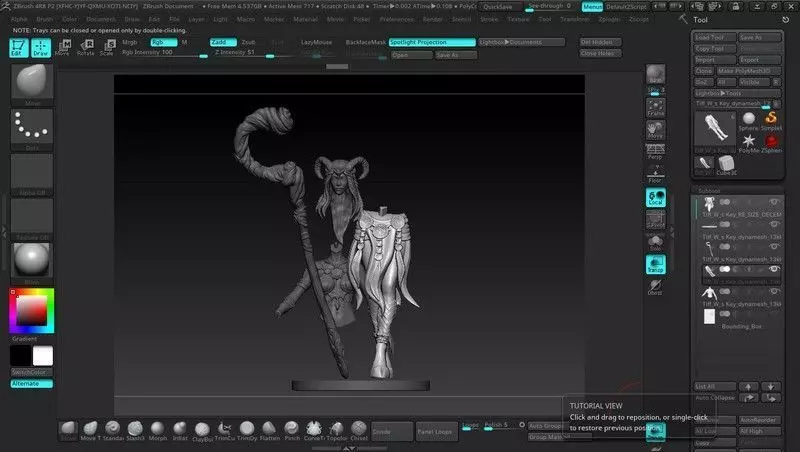Select the Inflat brush
Viewport: 800px width, 452px height.
click(x=180, y=430)
